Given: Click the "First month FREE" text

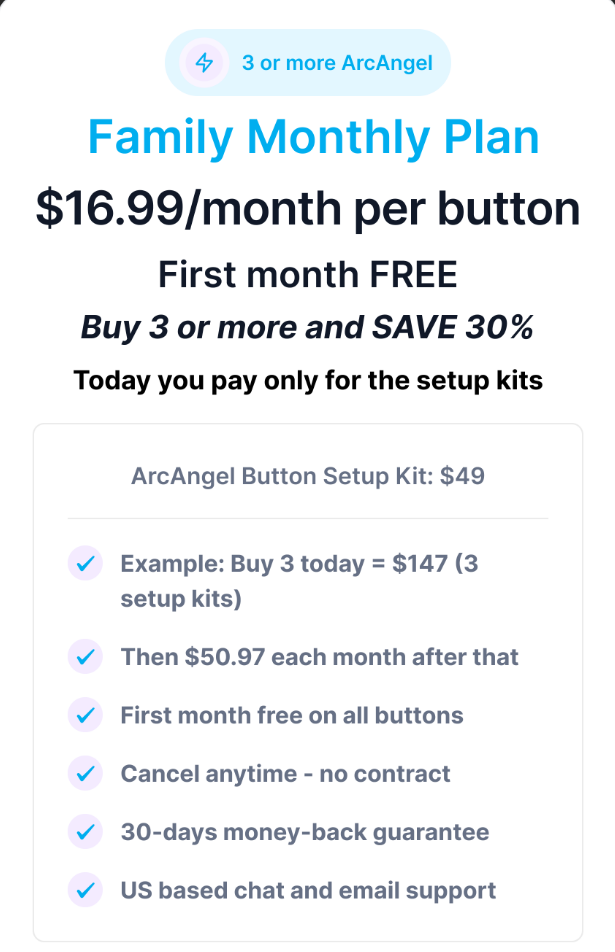Looking at the screenshot, I should [308, 273].
